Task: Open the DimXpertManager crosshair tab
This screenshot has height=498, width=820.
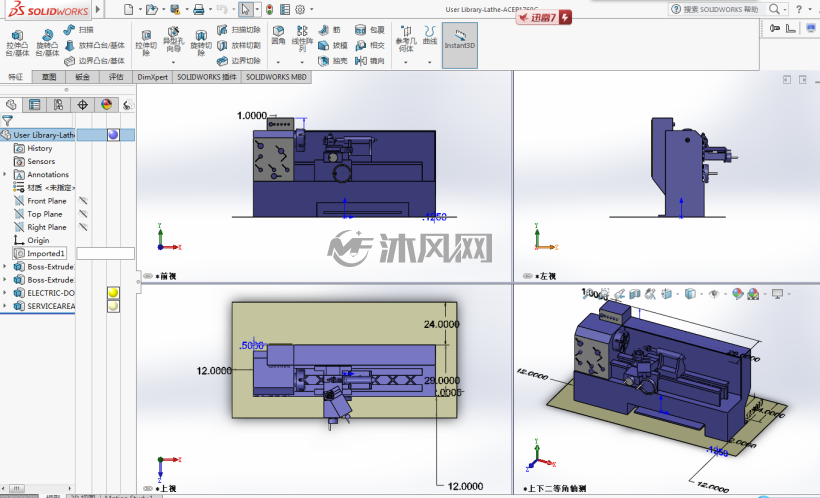Action: point(83,105)
